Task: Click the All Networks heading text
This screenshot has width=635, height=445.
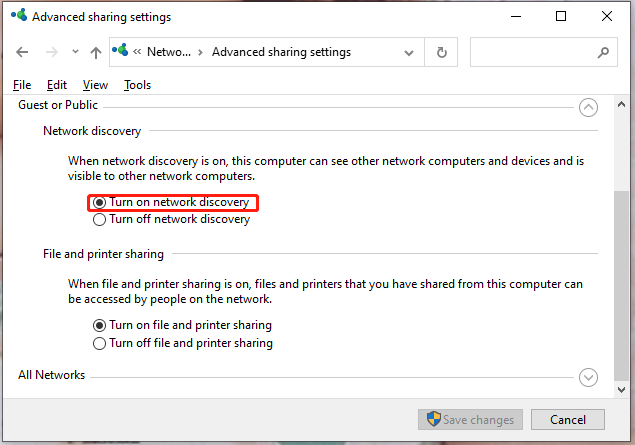Action: [x=51, y=375]
